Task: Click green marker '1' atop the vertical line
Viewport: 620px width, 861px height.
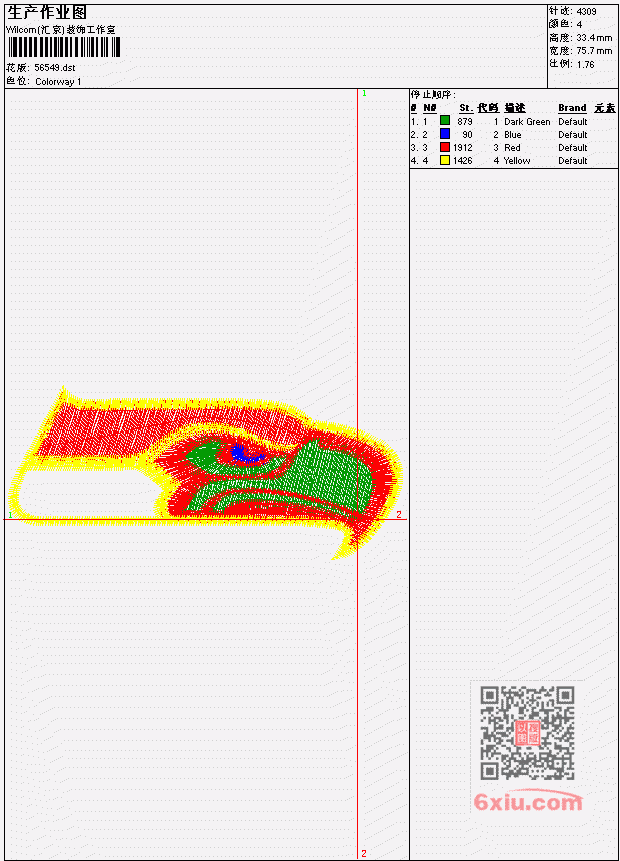Action: (x=364, y=94)
